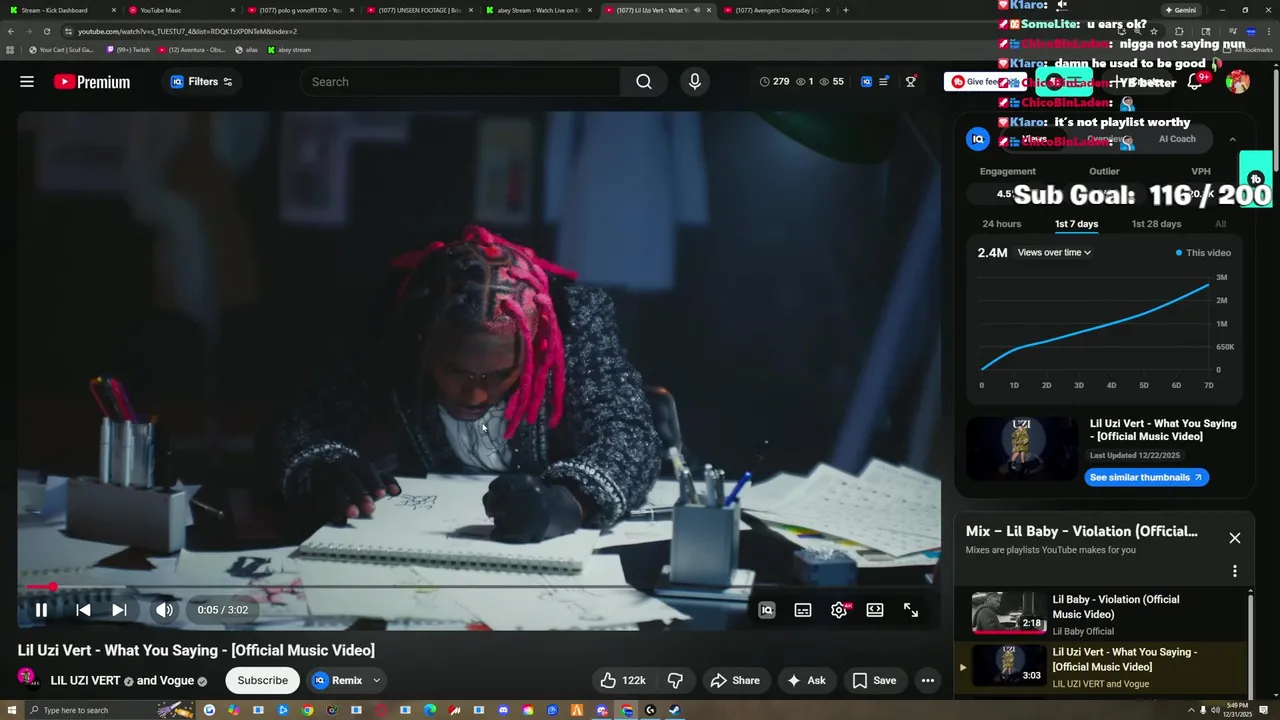Click the vidIQ icon in player controls

767,610
